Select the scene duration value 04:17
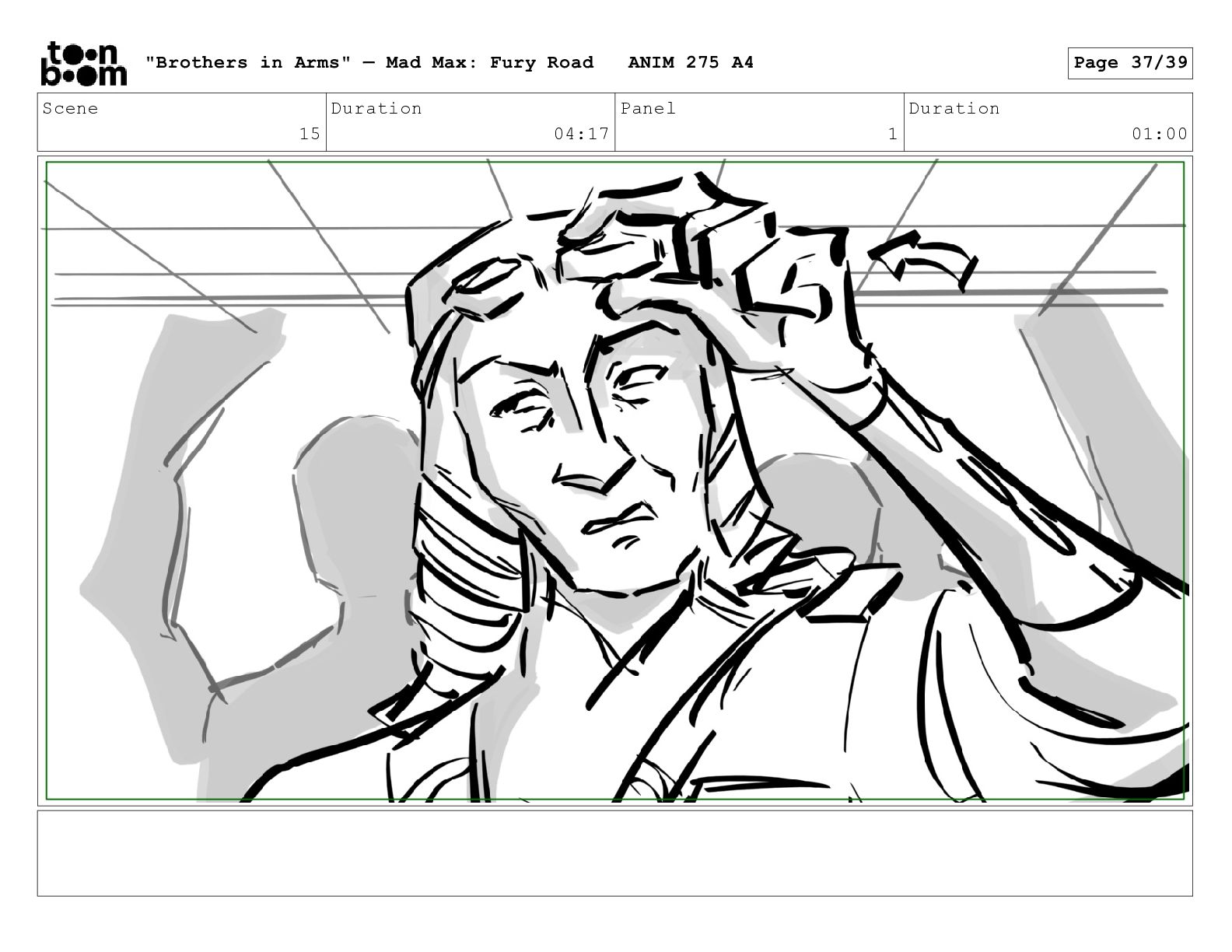This screenshot has width=1232, height=952. coord(582,134)
